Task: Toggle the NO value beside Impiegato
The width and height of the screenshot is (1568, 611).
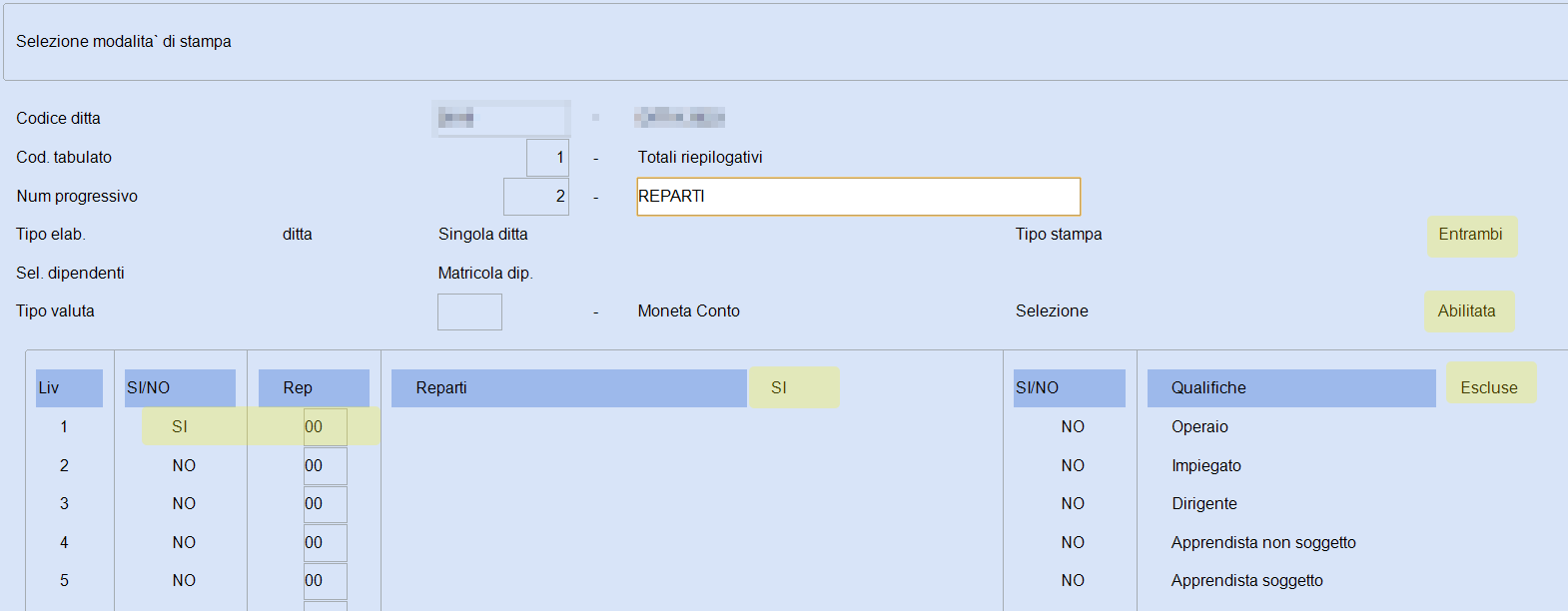Action: (x=1073, y=465)
